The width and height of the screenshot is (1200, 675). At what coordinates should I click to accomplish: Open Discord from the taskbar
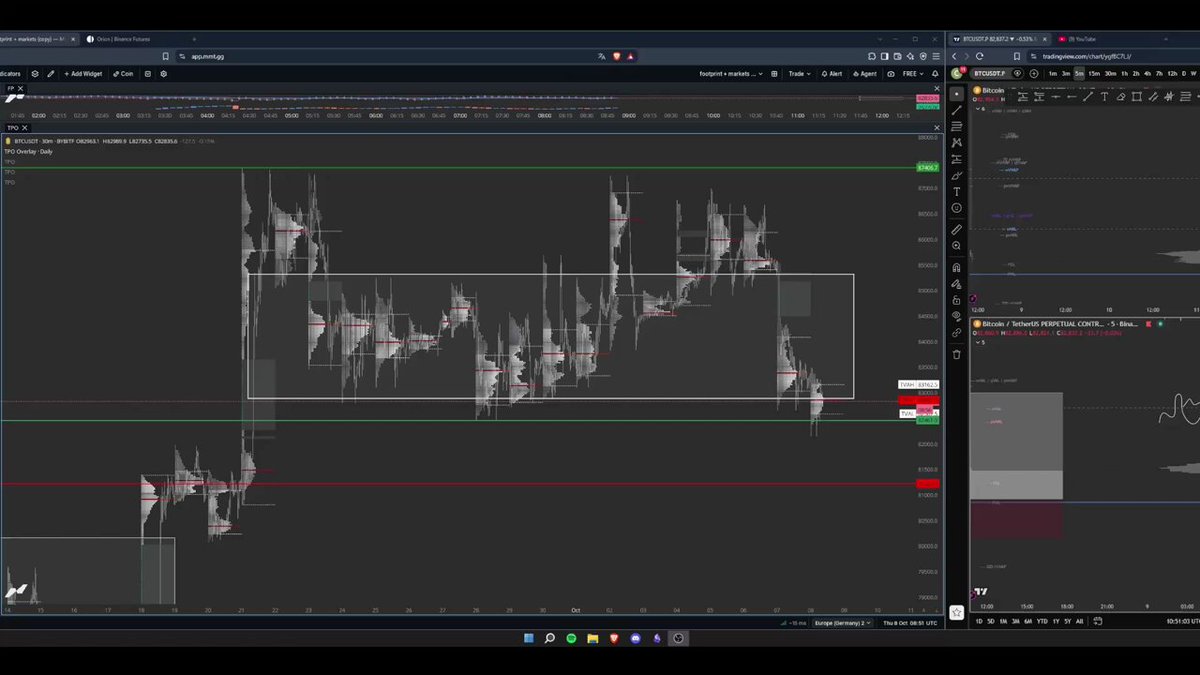[x=636, y=638]
